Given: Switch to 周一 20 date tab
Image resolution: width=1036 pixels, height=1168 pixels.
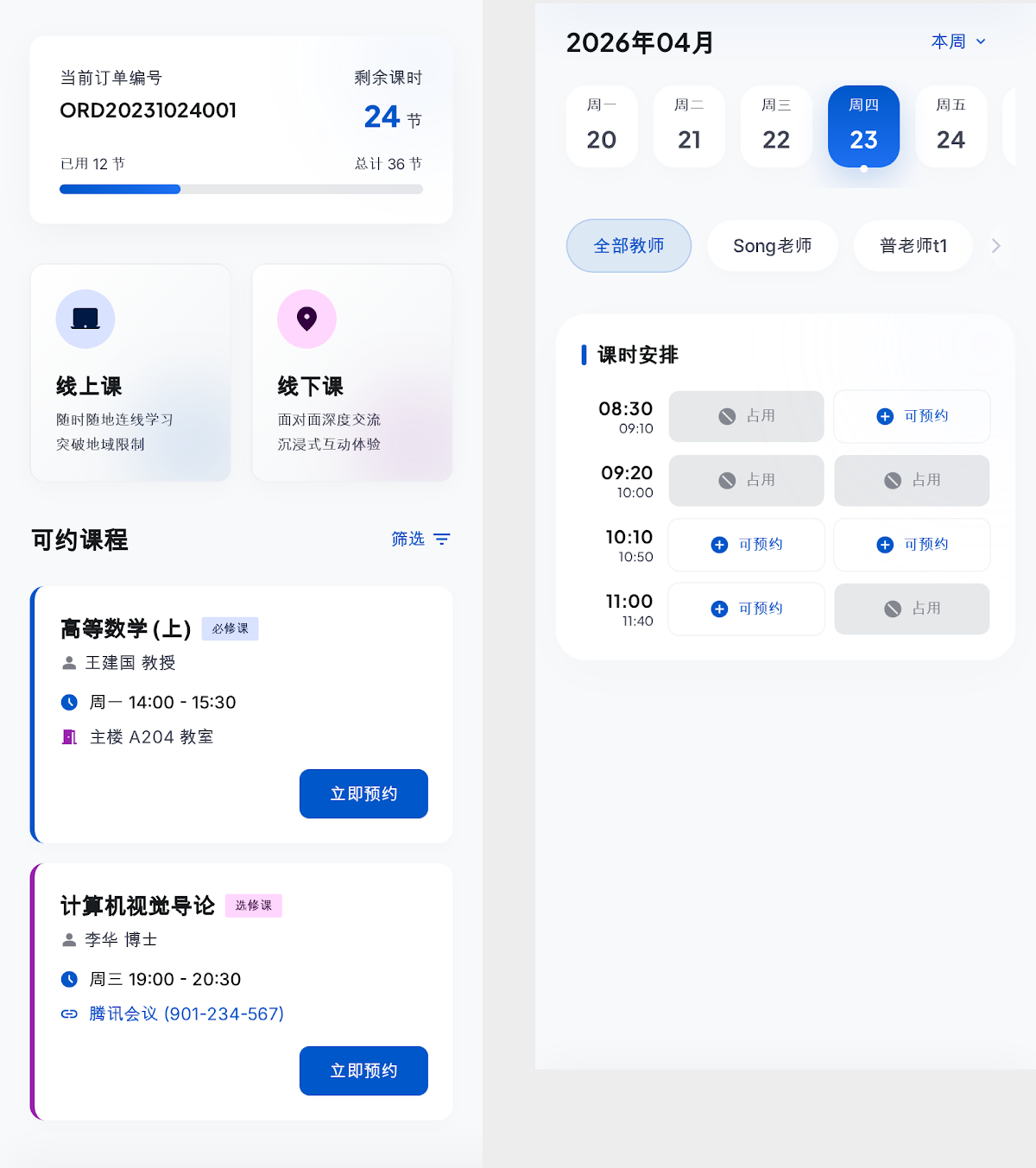Looking at the screenshot, I should (602, 126).
